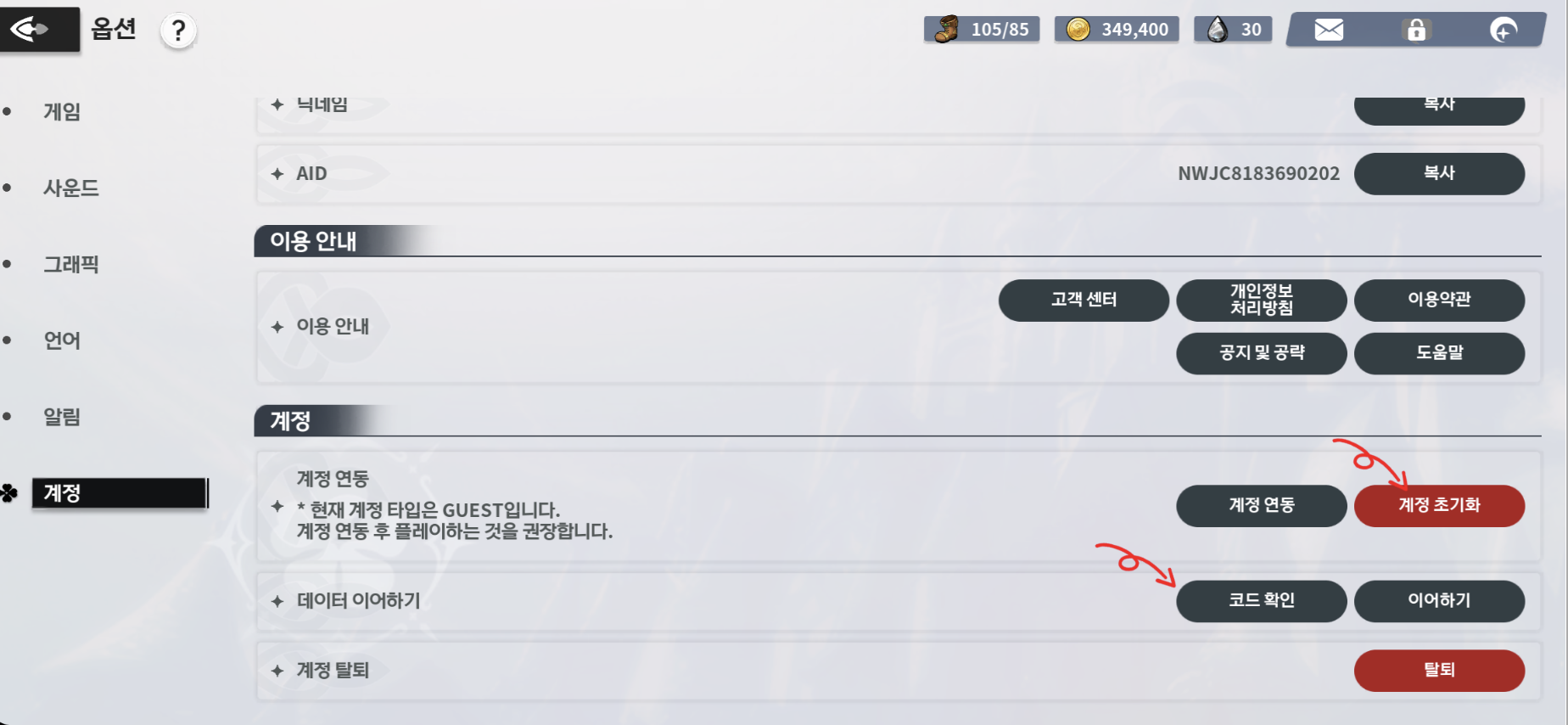Click the boot stamina icon
This screenshot has height=725, width=1568.
946,29
